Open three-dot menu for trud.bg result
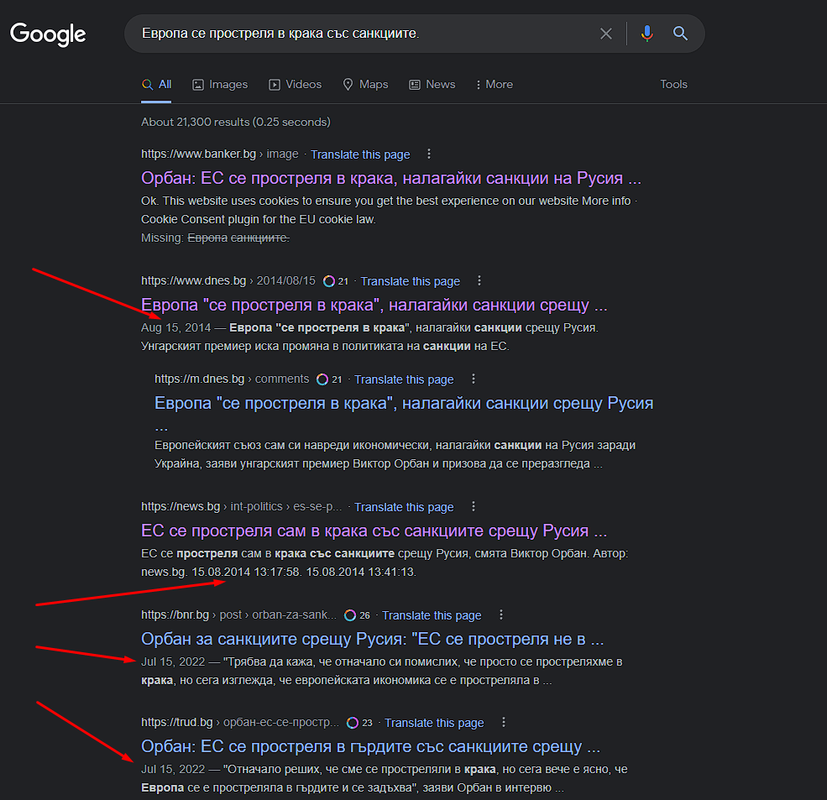827x800 pixels. pyautogui.click(x=504, y=722)
